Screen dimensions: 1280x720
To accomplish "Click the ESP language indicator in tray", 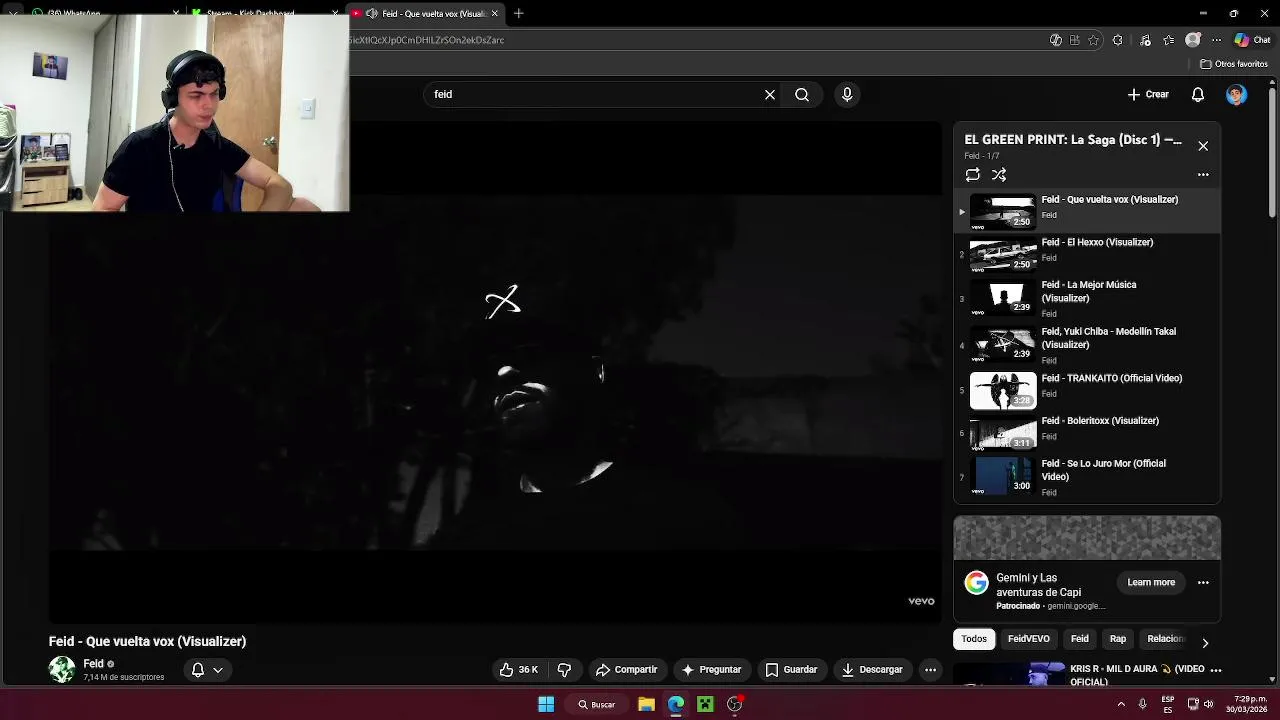I will pos(1167,704).
